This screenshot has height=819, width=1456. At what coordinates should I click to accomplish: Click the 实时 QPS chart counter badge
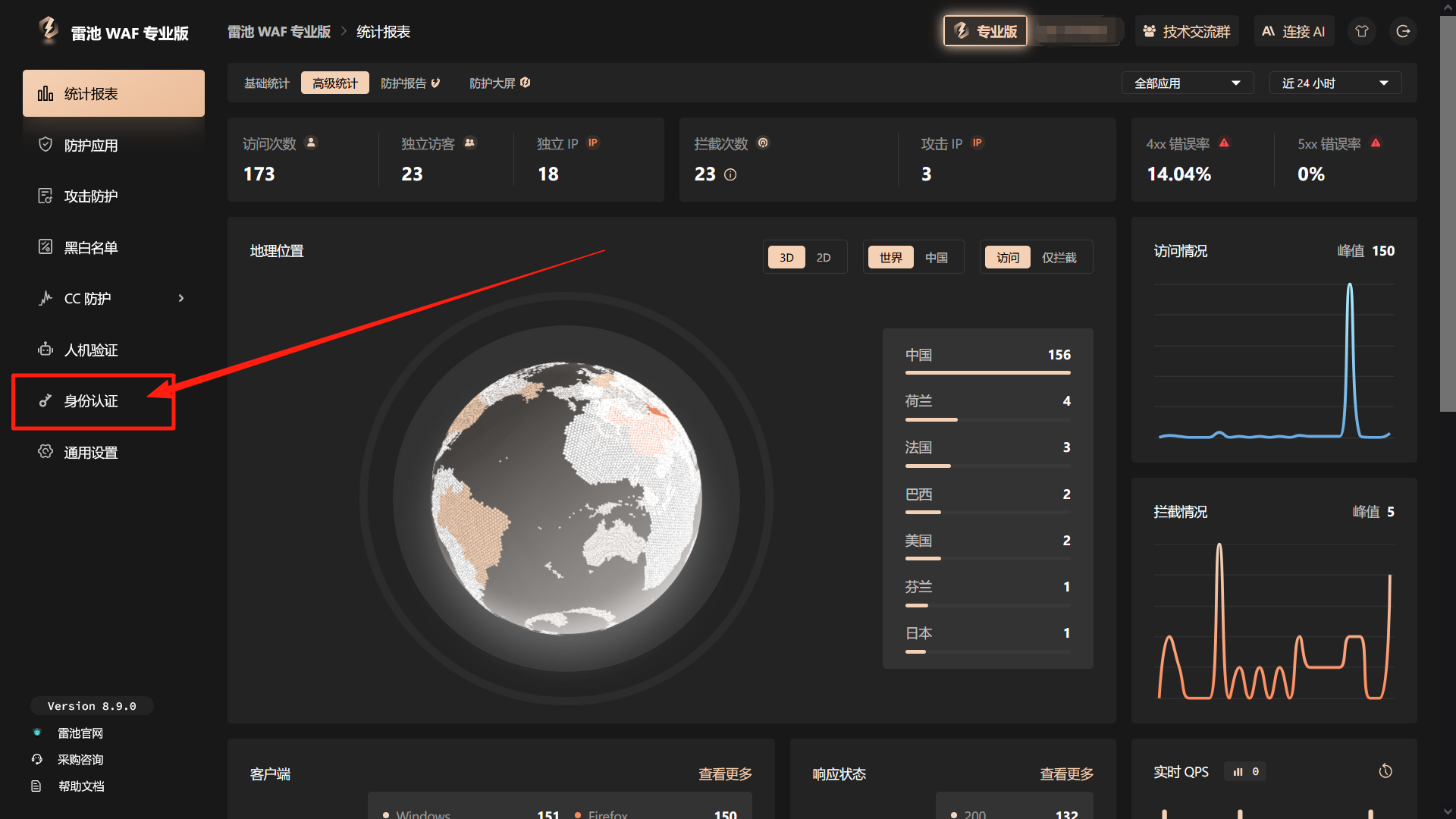[x=1245, y=772]
